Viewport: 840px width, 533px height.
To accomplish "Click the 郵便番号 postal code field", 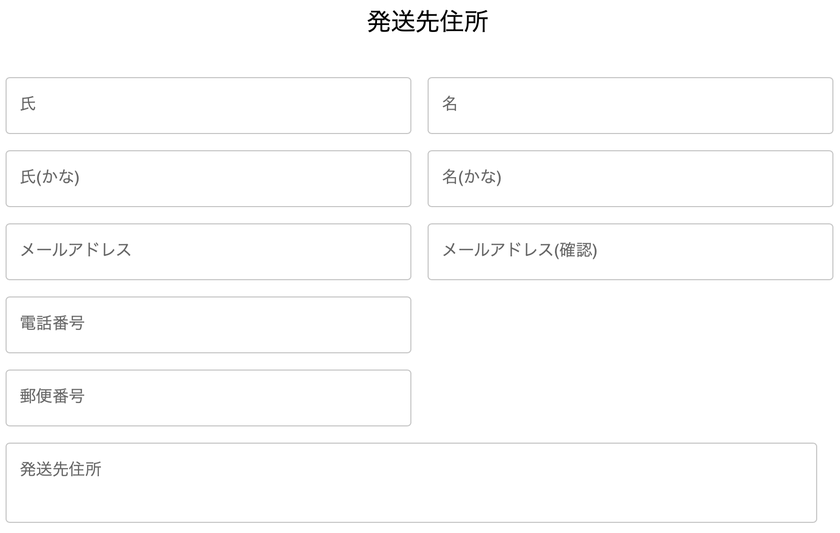I will [x=208, y=398].
